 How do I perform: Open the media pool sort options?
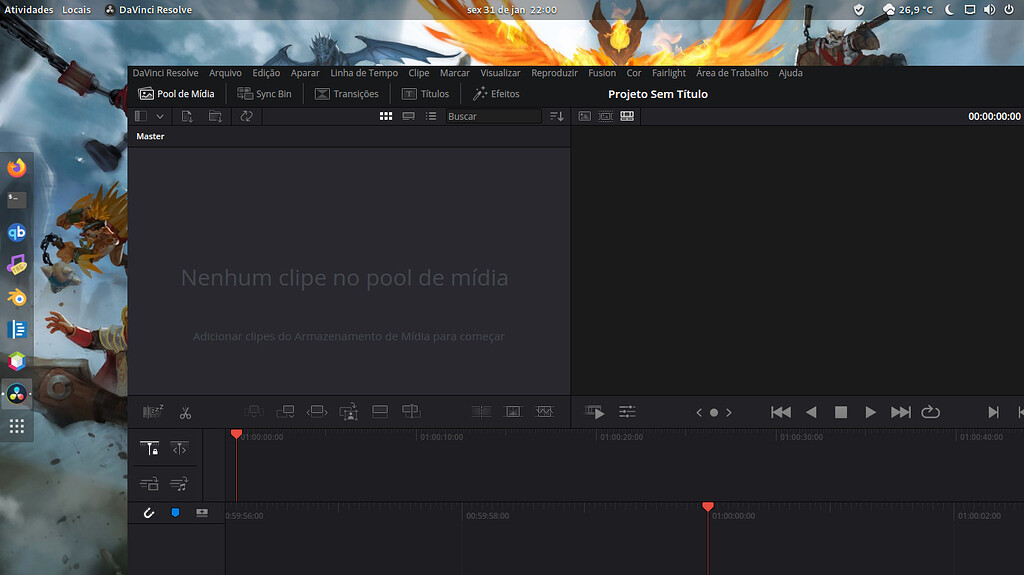coord(556,116)
